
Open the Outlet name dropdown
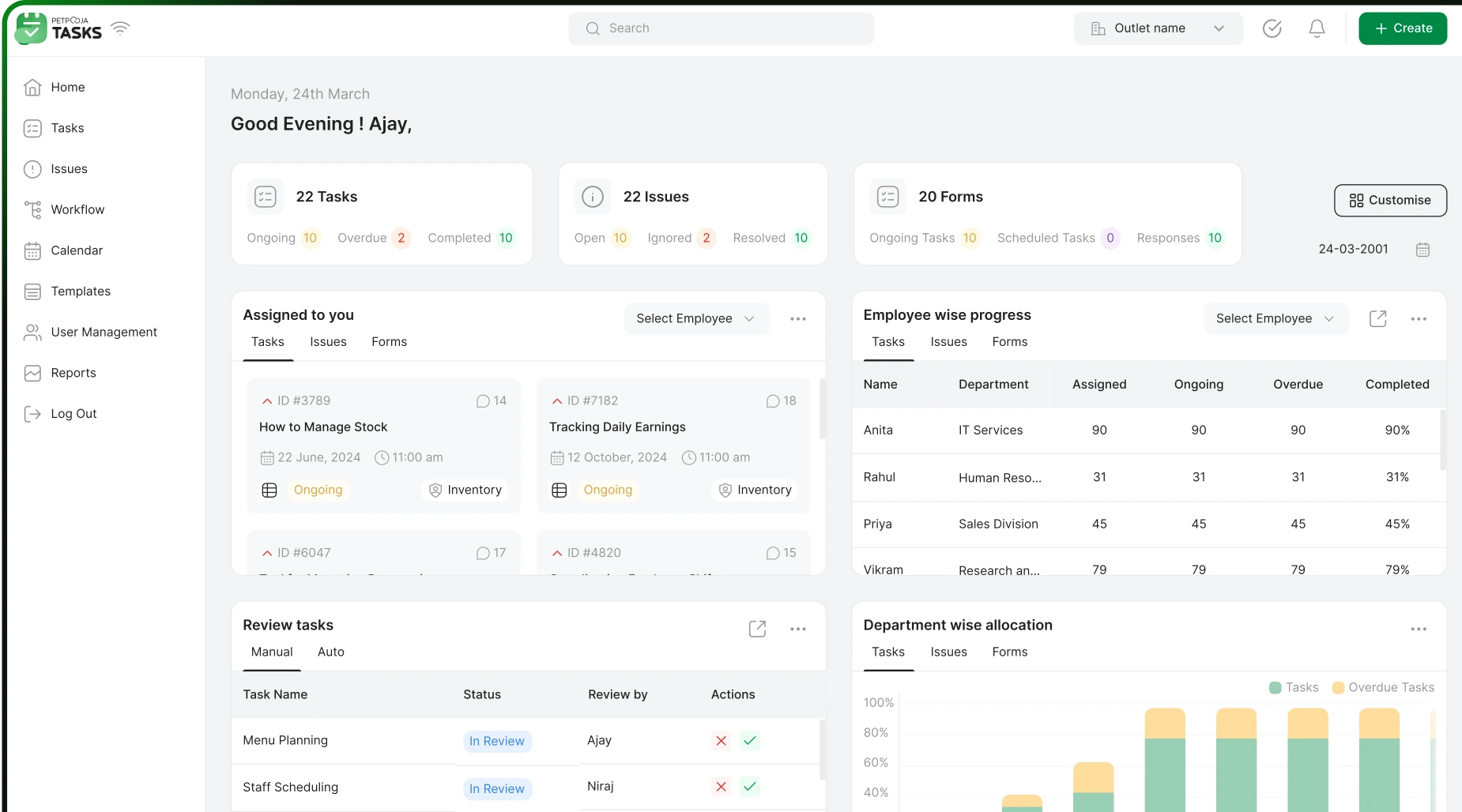pyautogui.click(x=1157, y=28)
